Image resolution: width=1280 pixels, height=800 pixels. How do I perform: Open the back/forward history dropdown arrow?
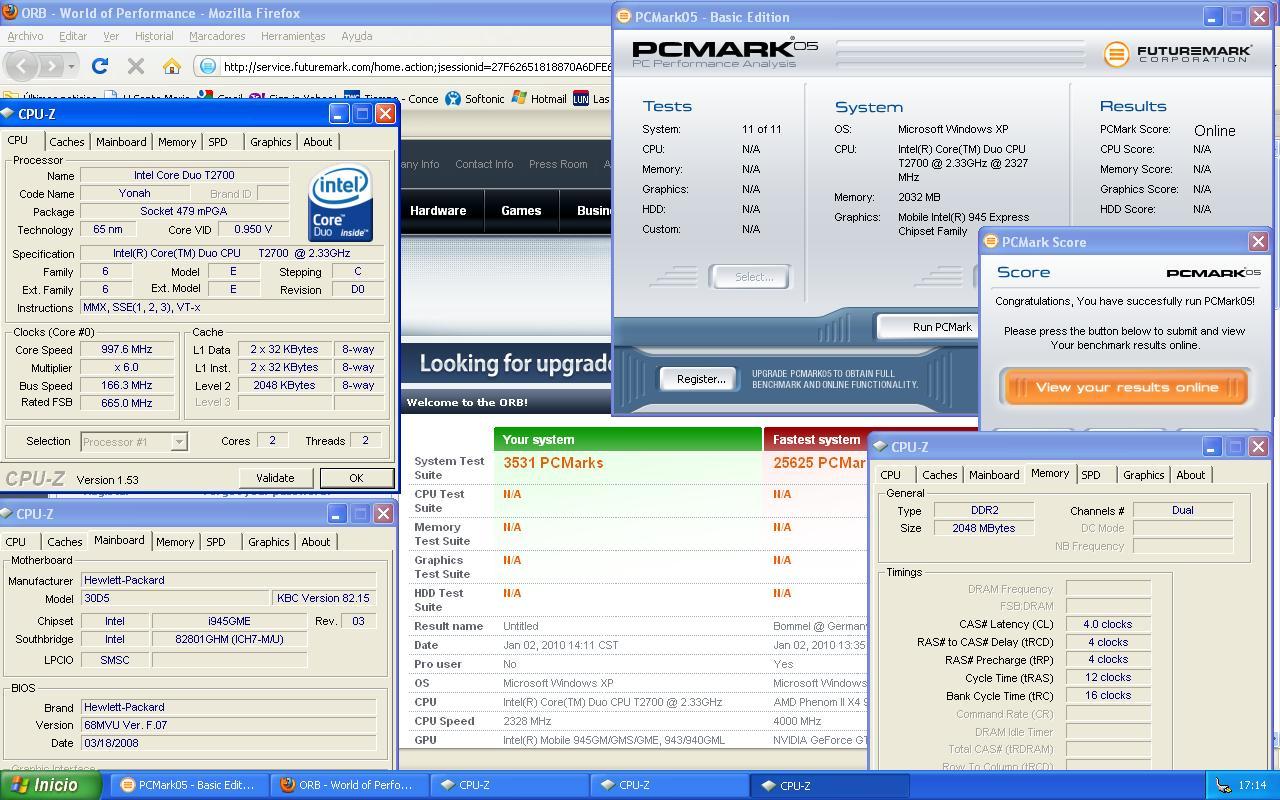tap(72, 66)
